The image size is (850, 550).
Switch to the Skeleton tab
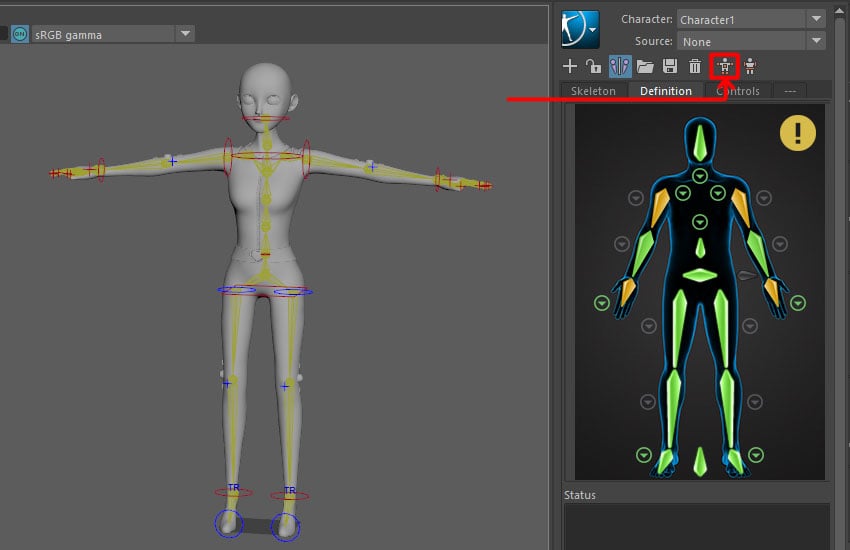(593, 91)
